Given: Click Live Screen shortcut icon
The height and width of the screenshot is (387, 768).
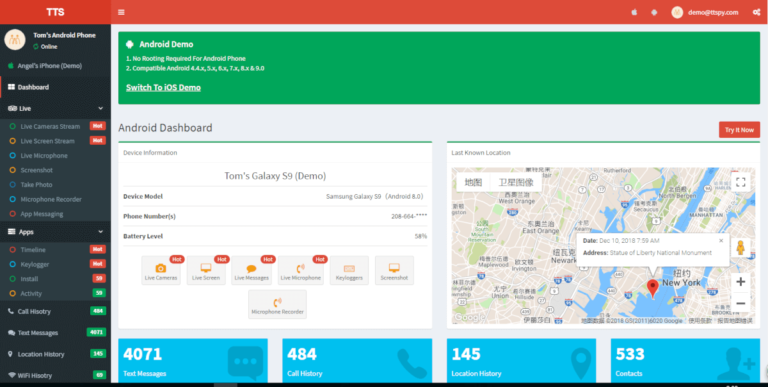Looking at the screenshot, I should tap(206, 270).
